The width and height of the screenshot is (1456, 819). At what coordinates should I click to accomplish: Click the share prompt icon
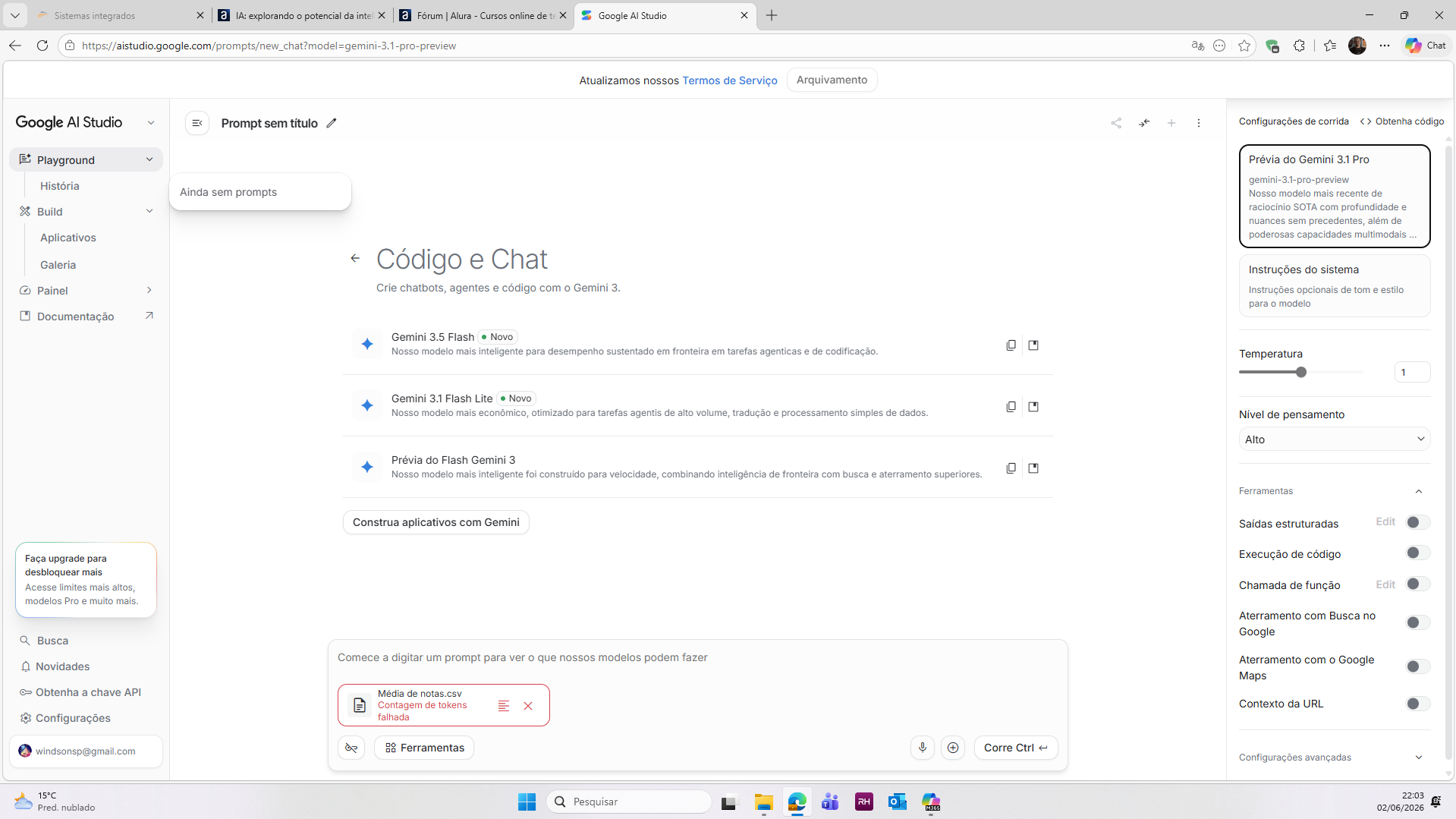click(1116, 123)
